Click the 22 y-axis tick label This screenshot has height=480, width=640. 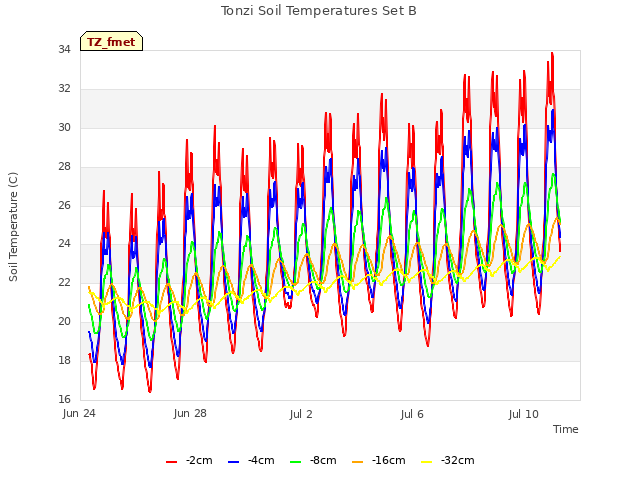click(64, 282)
